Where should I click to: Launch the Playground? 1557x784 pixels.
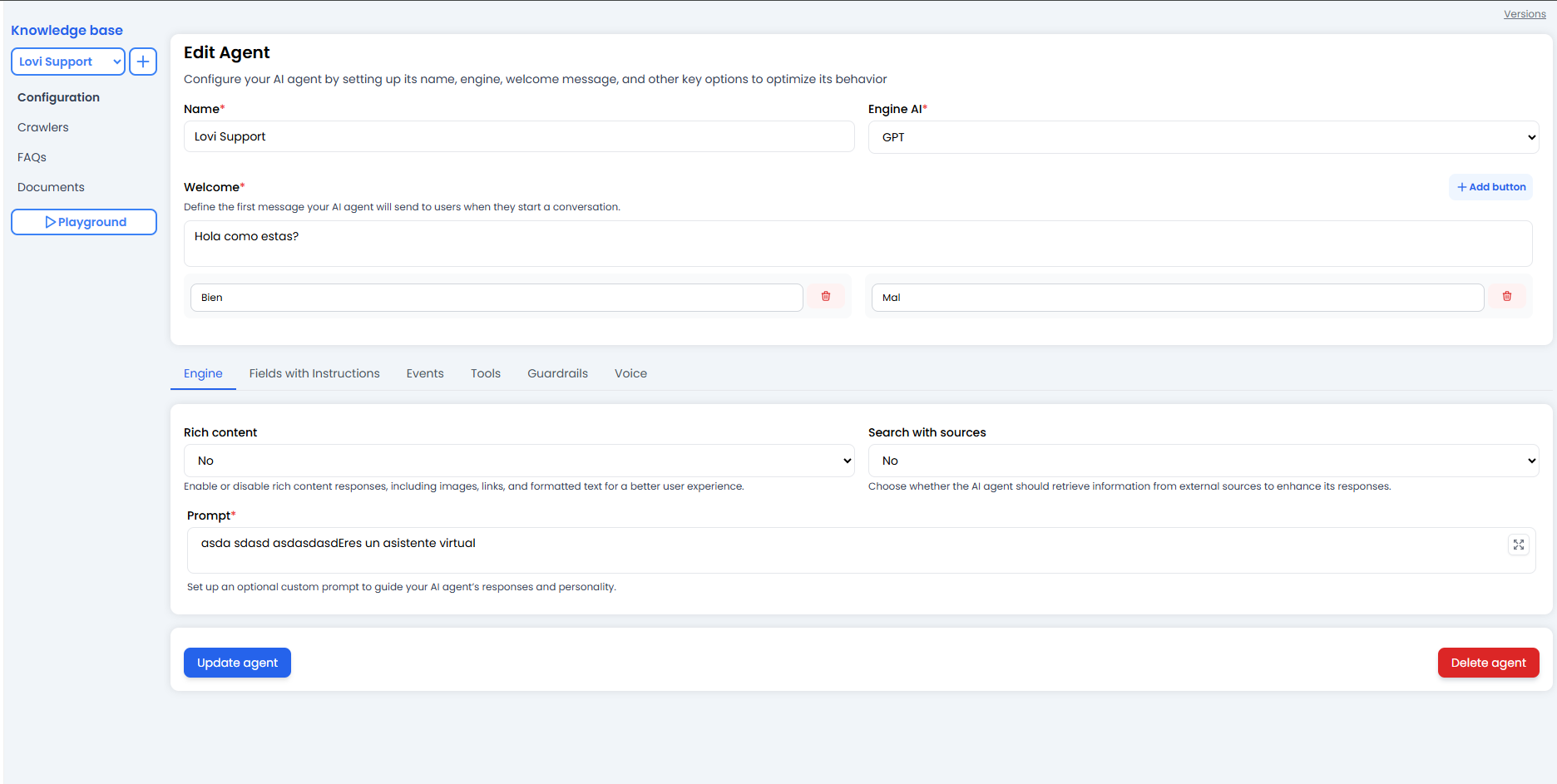tap(83, 221)
